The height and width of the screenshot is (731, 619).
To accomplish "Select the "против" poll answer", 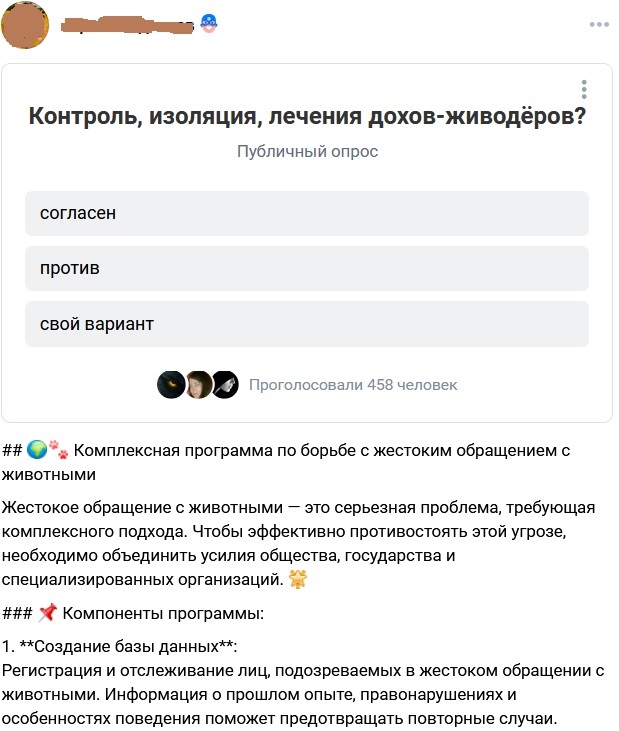I will pyautogui.click(x=306, y=268).
